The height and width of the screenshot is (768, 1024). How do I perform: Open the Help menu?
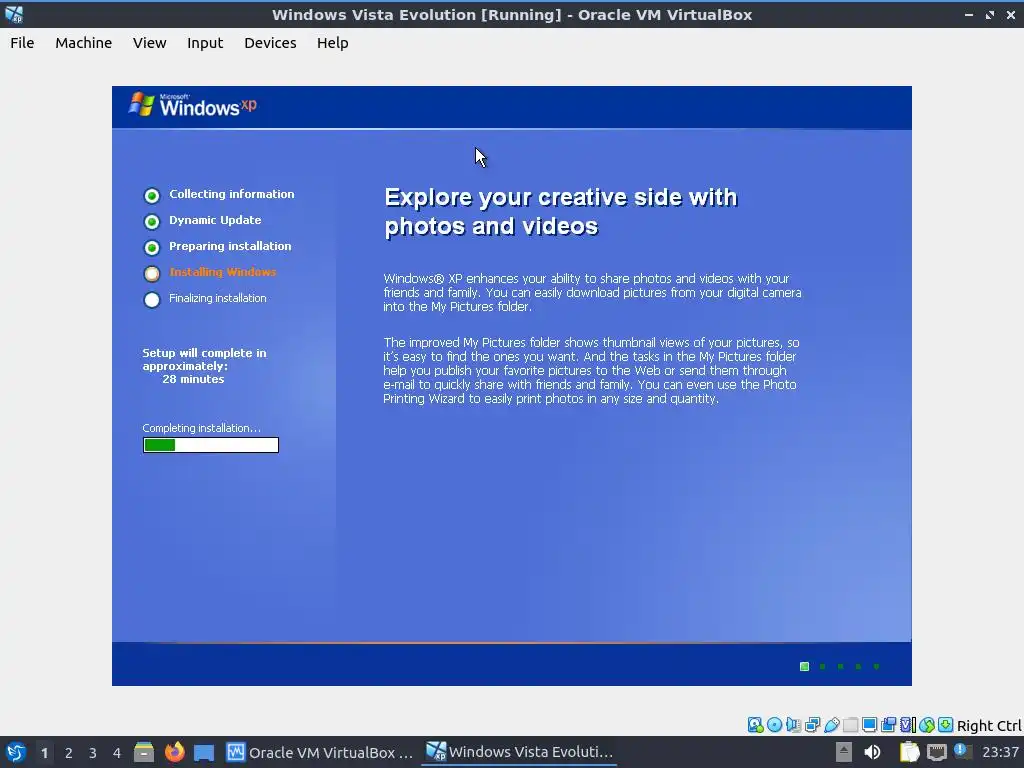tap(332, 43)
